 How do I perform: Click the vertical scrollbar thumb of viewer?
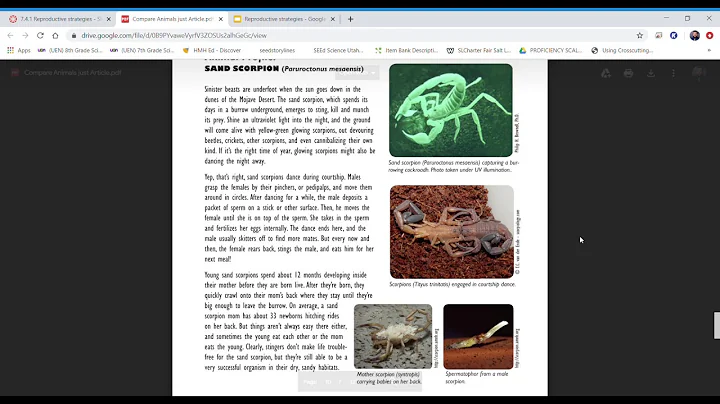coord(716,325)
